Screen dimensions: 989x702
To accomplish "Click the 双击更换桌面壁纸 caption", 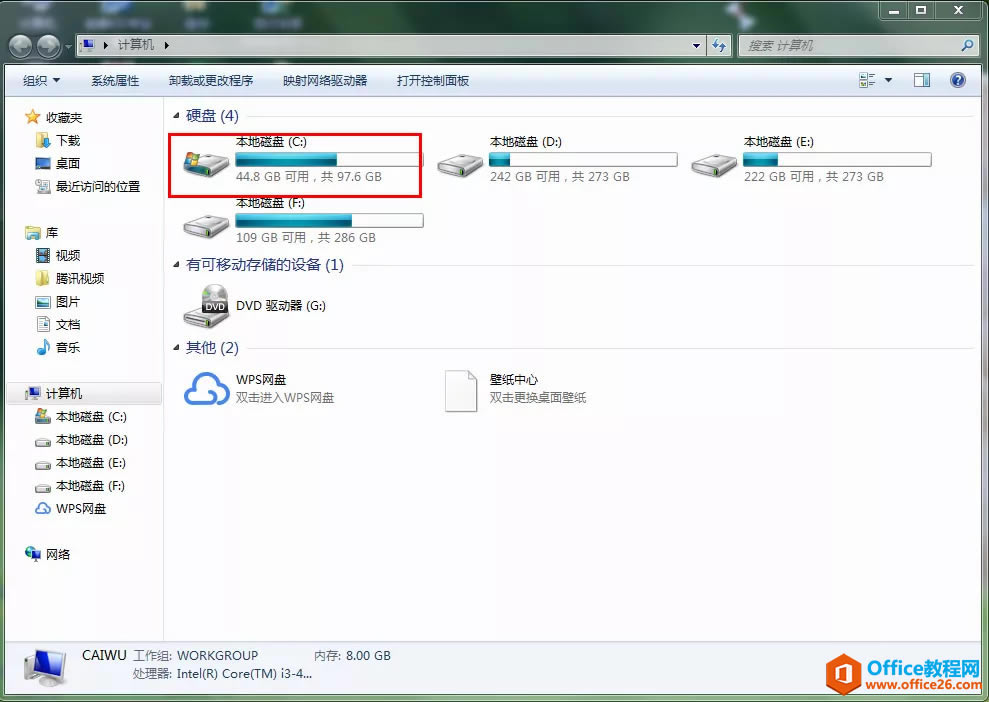I will pyautogui.click(x=538, y=398).
